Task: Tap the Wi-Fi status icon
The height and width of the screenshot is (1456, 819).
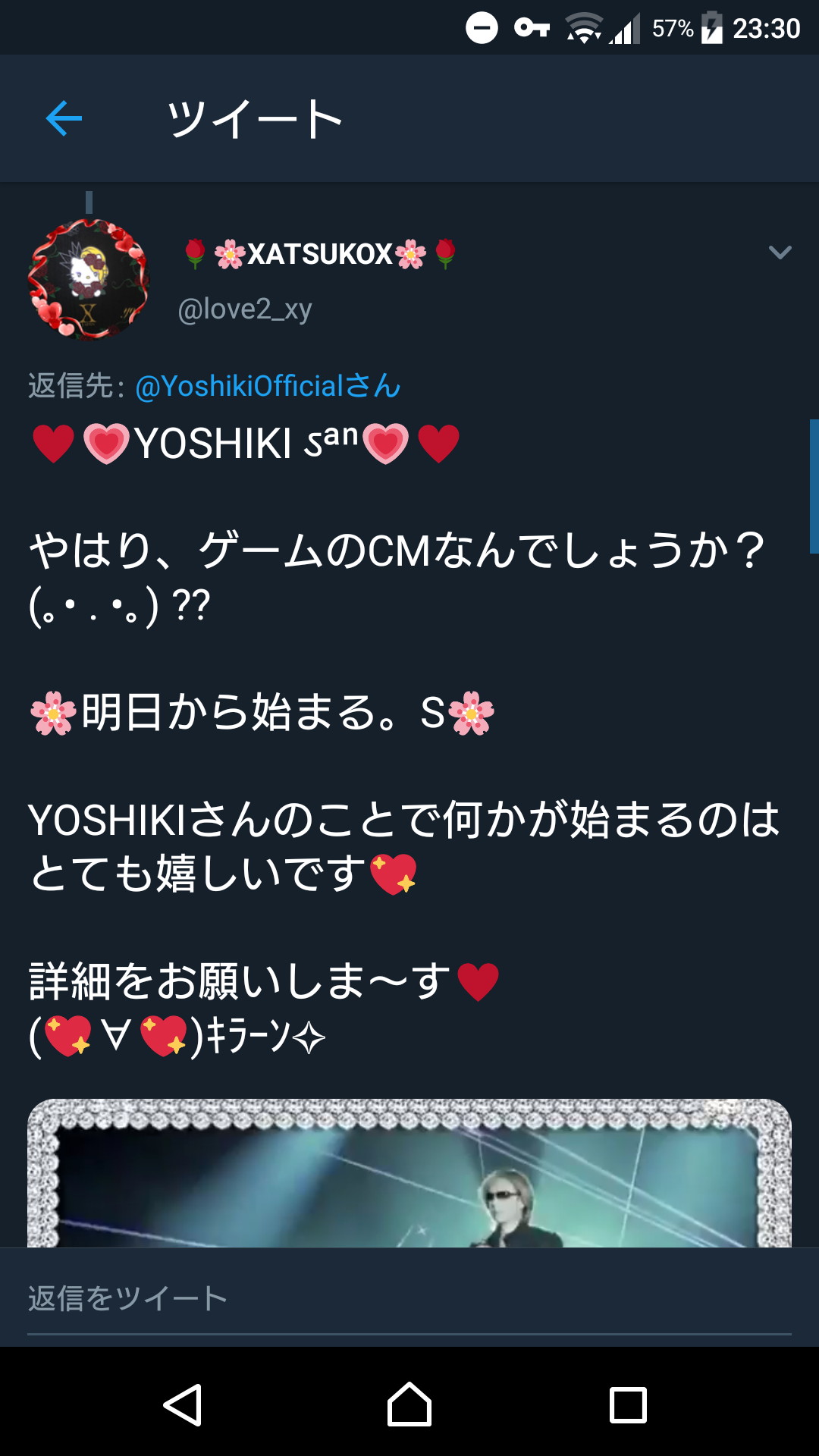Action: pos(583,28)
